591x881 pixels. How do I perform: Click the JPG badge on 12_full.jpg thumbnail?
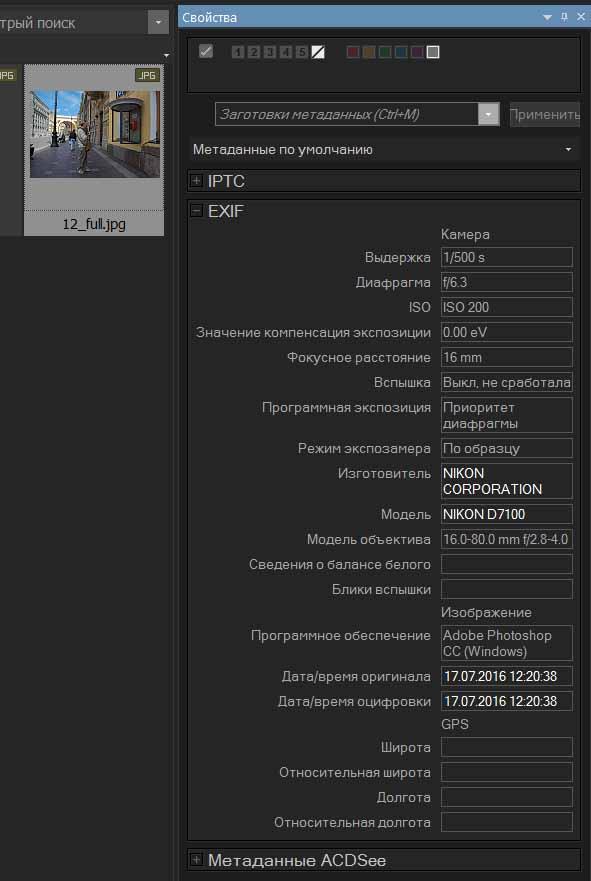[x=147, y=75]
